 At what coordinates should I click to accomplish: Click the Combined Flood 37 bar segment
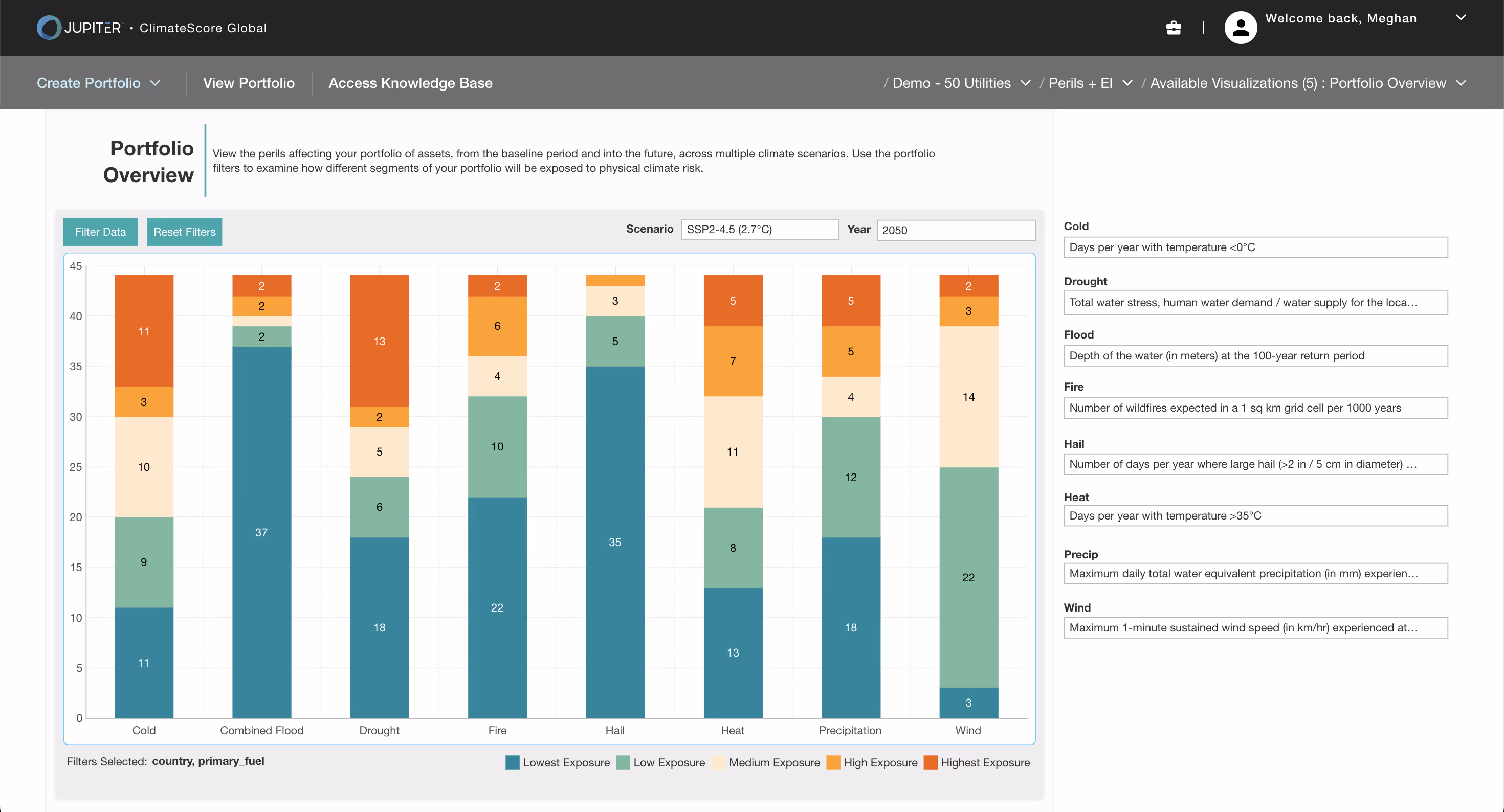coord(261,532)
